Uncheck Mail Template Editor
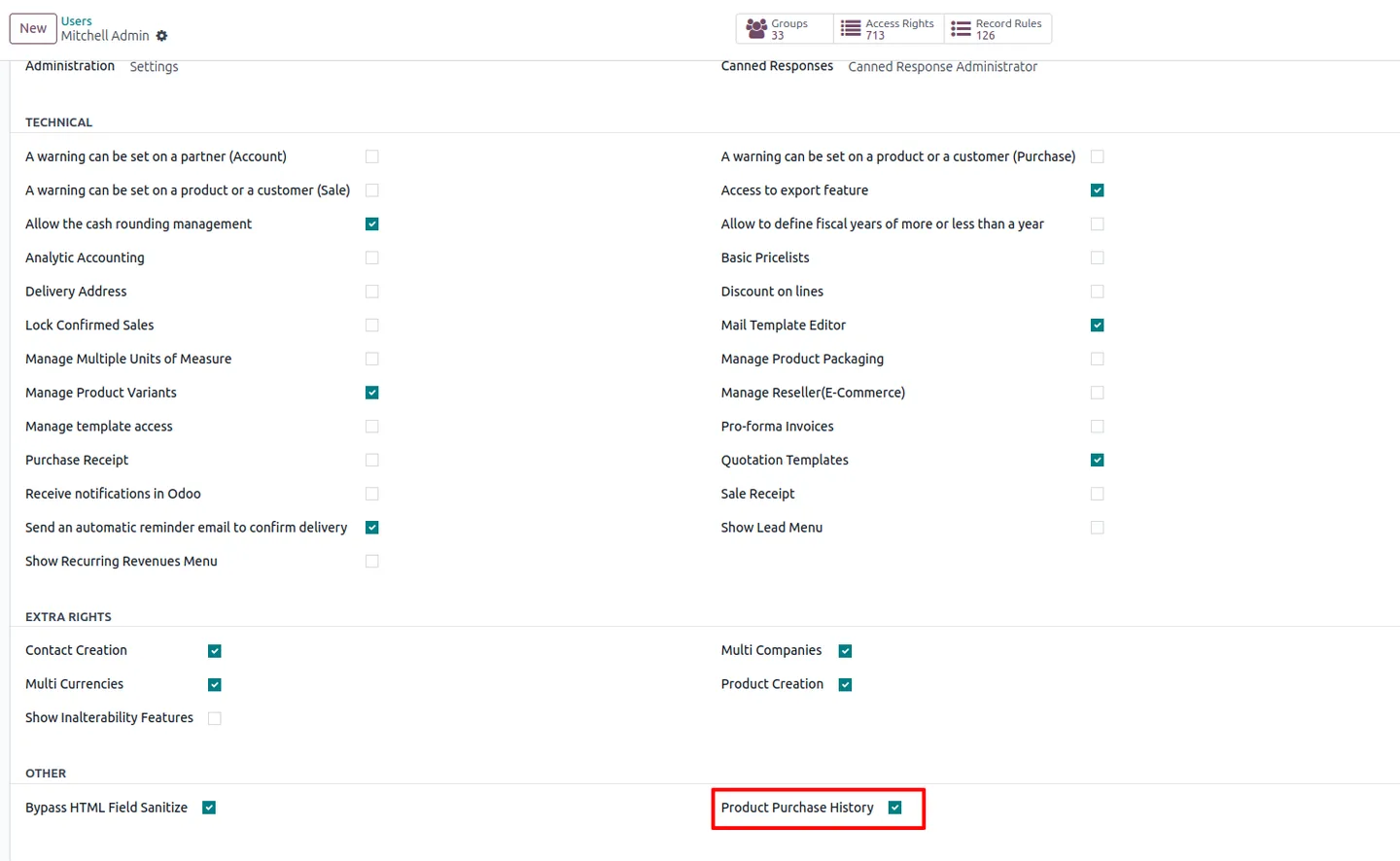 point(1098,326)
